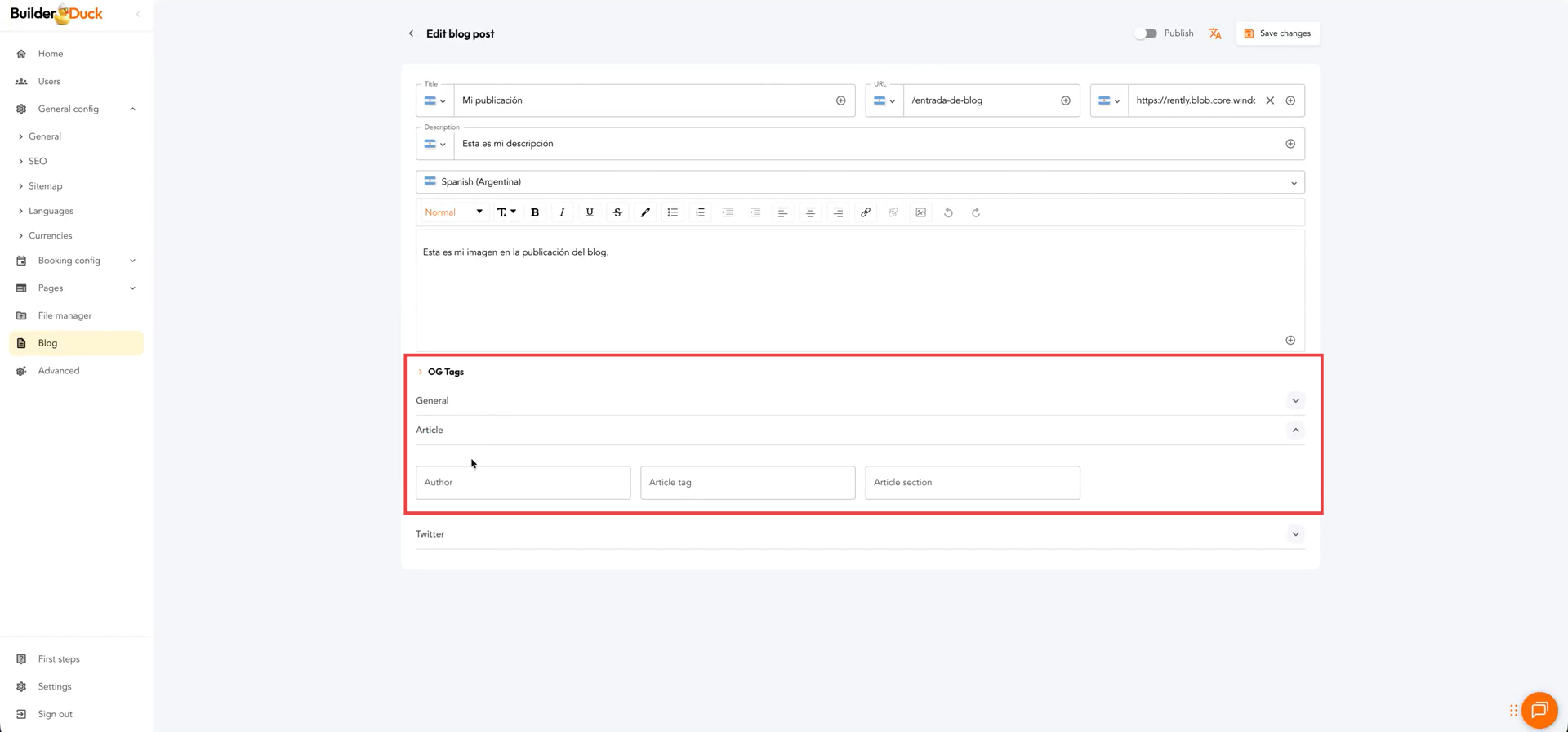Expand the Twitter section

click(x=1295, y=534)
